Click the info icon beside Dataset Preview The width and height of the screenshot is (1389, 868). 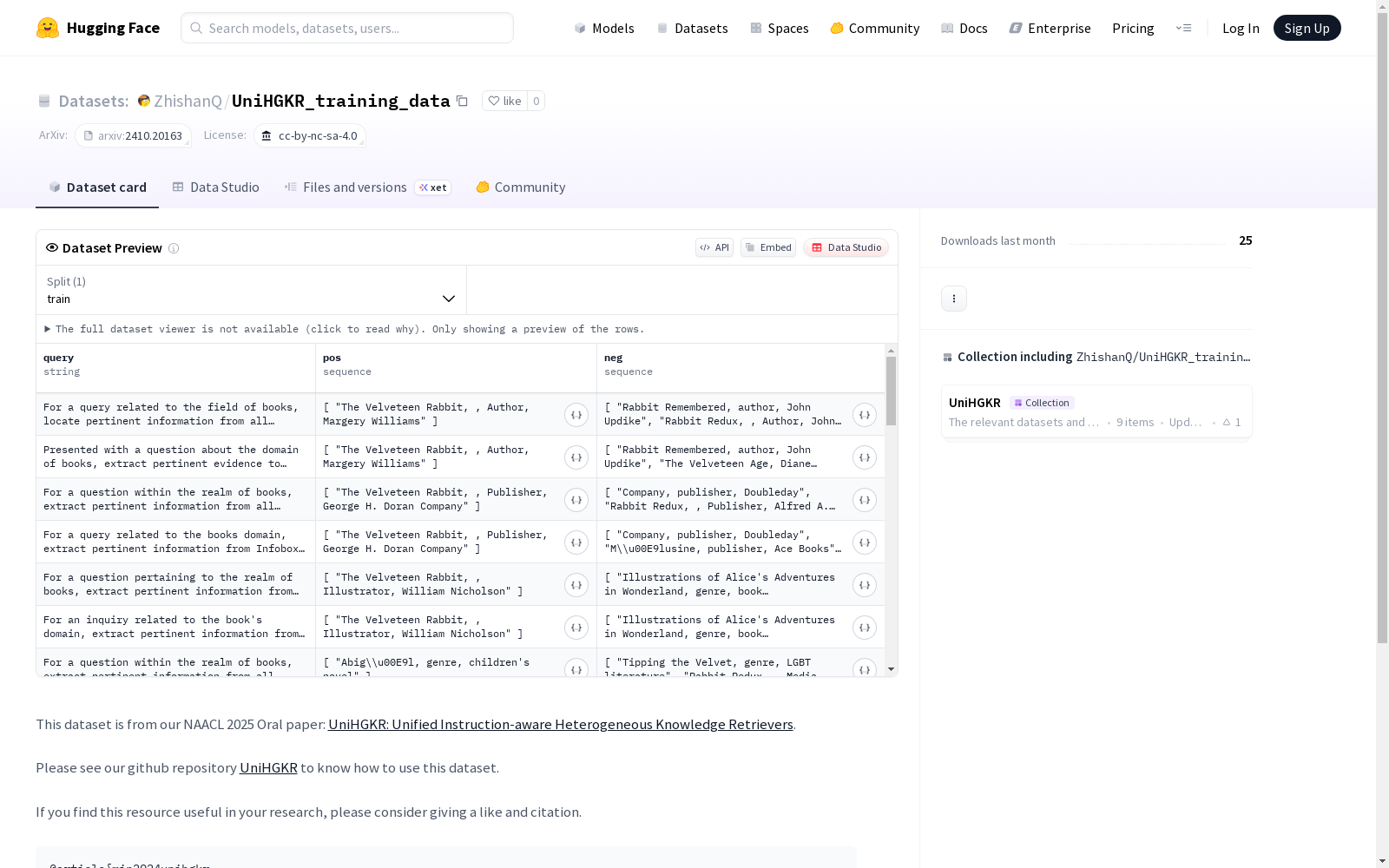tap(174, 248)
